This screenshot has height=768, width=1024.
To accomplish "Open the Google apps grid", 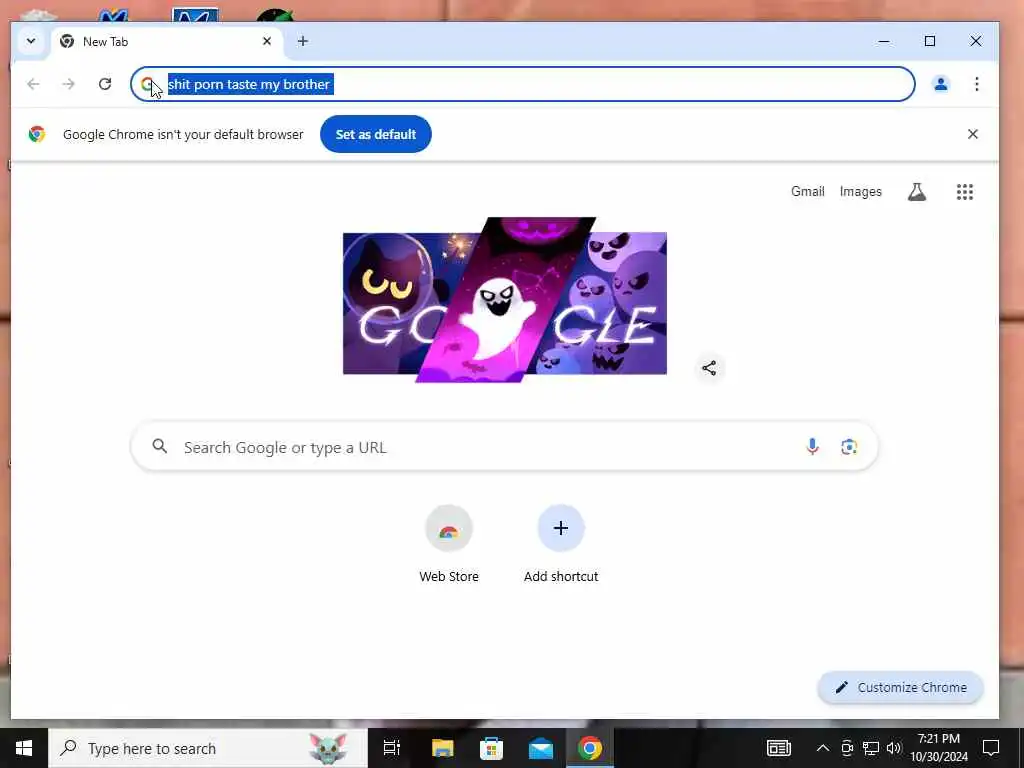I will 965,191.
